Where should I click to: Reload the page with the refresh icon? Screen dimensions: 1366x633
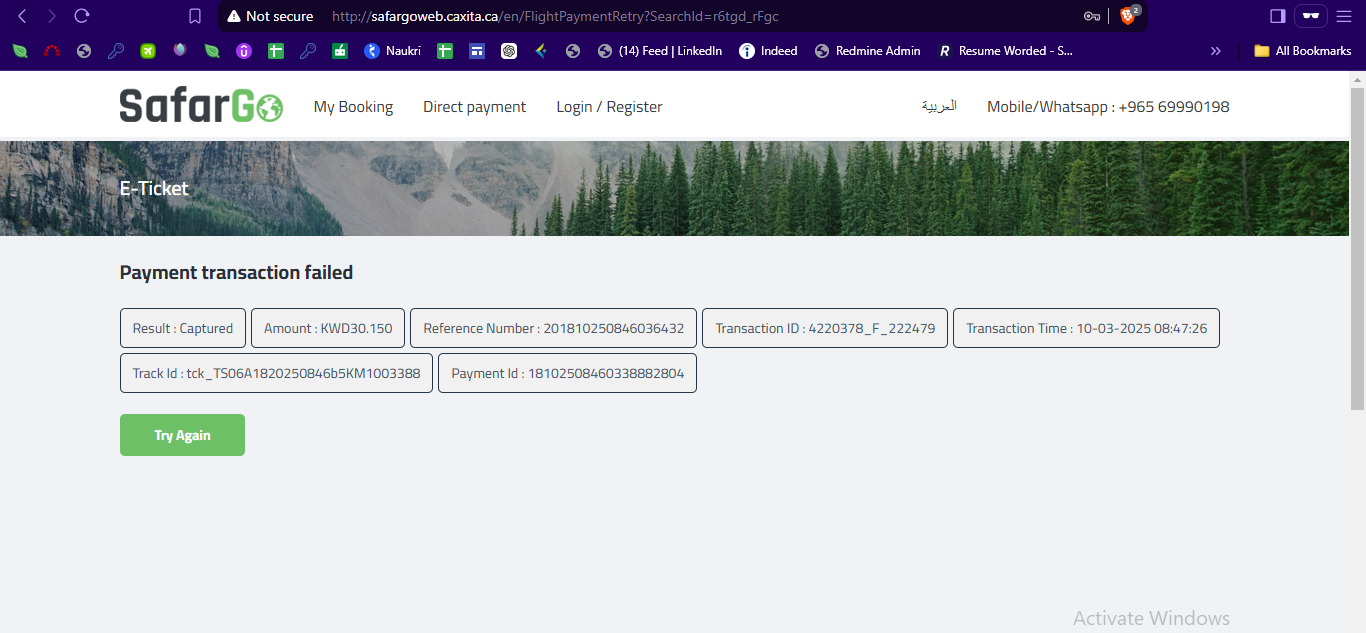click(82, 16)
